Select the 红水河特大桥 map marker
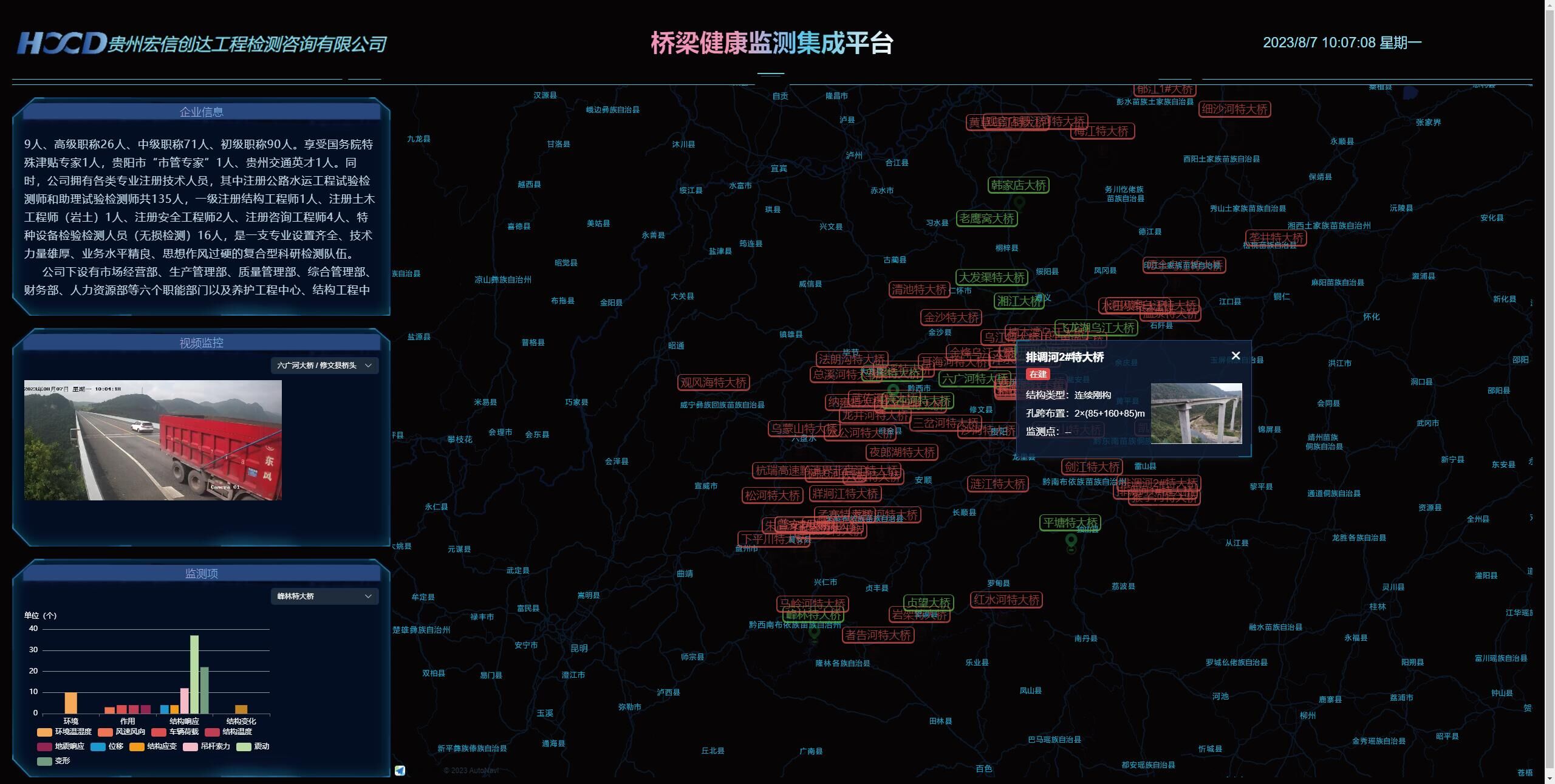The height and width of the screenshot is (784, 1555). pyautogui.click(x=1006, y=600)
